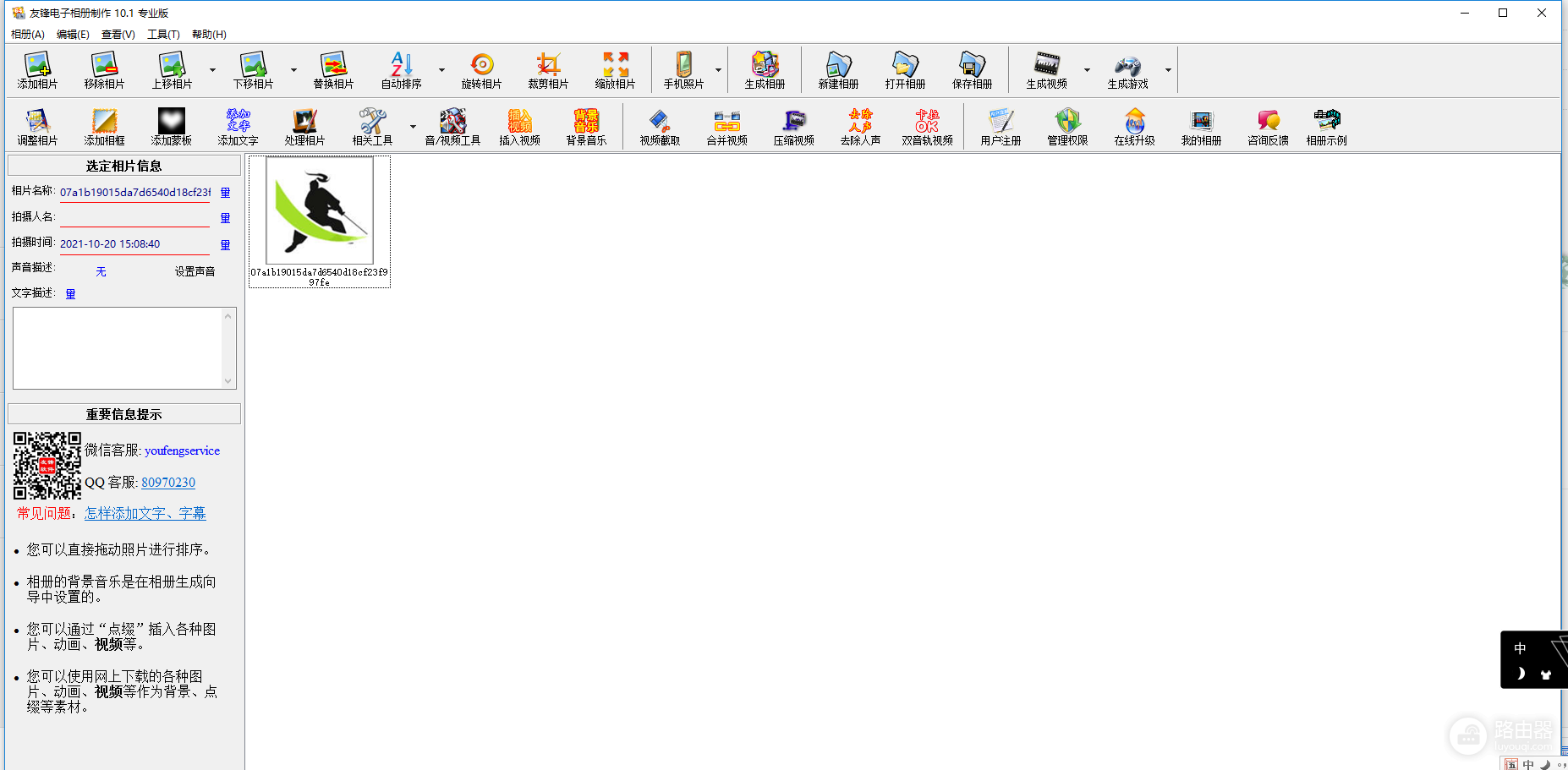Click the 用户注册 (user registration) icon

tap(1001, 127)
